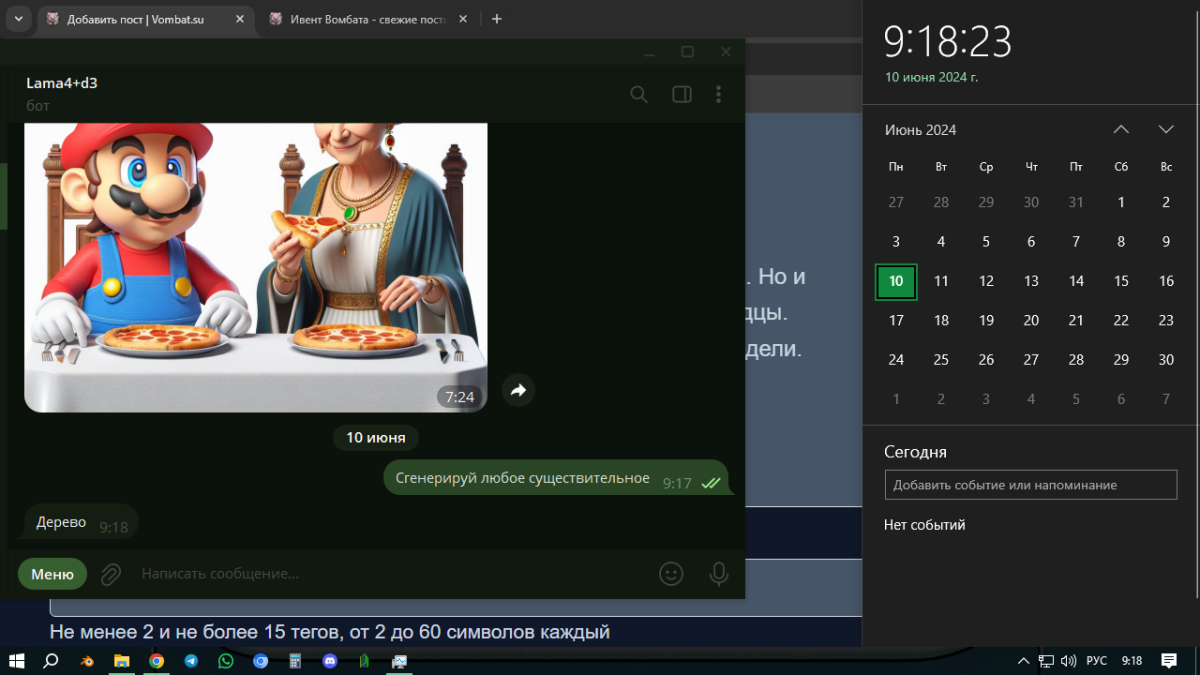Viewport: 1200px width, 675px height.
Task: Open Chromium browser from the taskbar
Action: 260,661
